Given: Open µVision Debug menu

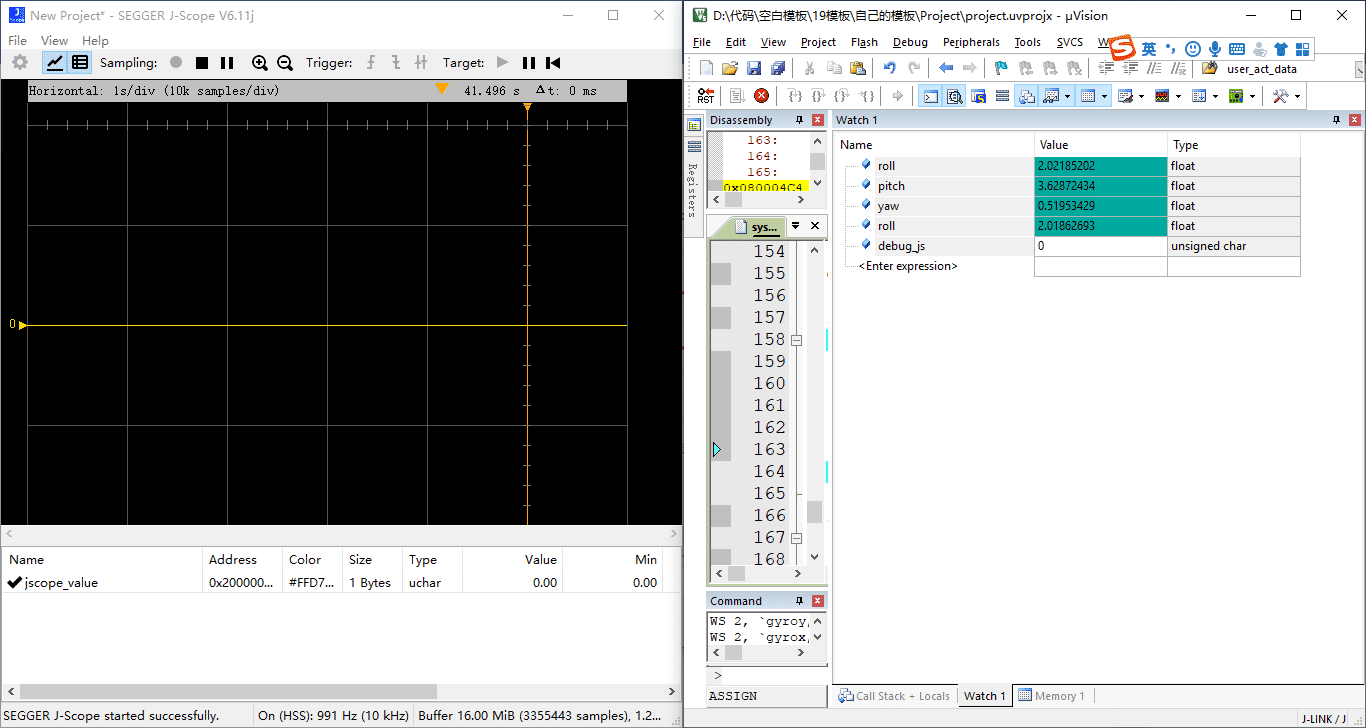Looking at the screenshot, I should (x=910, y=42).
